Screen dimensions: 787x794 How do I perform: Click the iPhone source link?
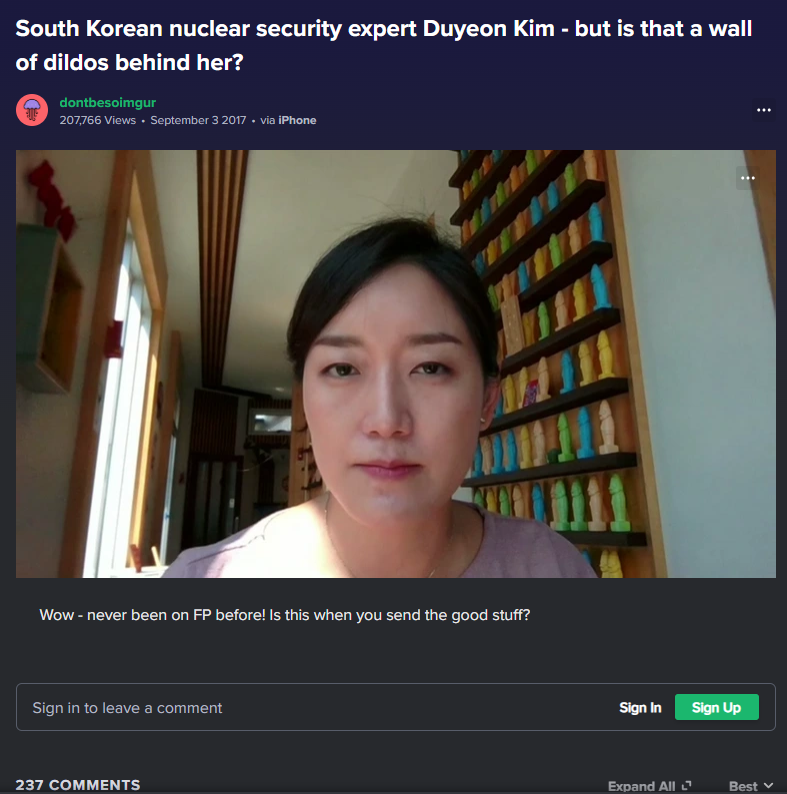coord(297,121)
